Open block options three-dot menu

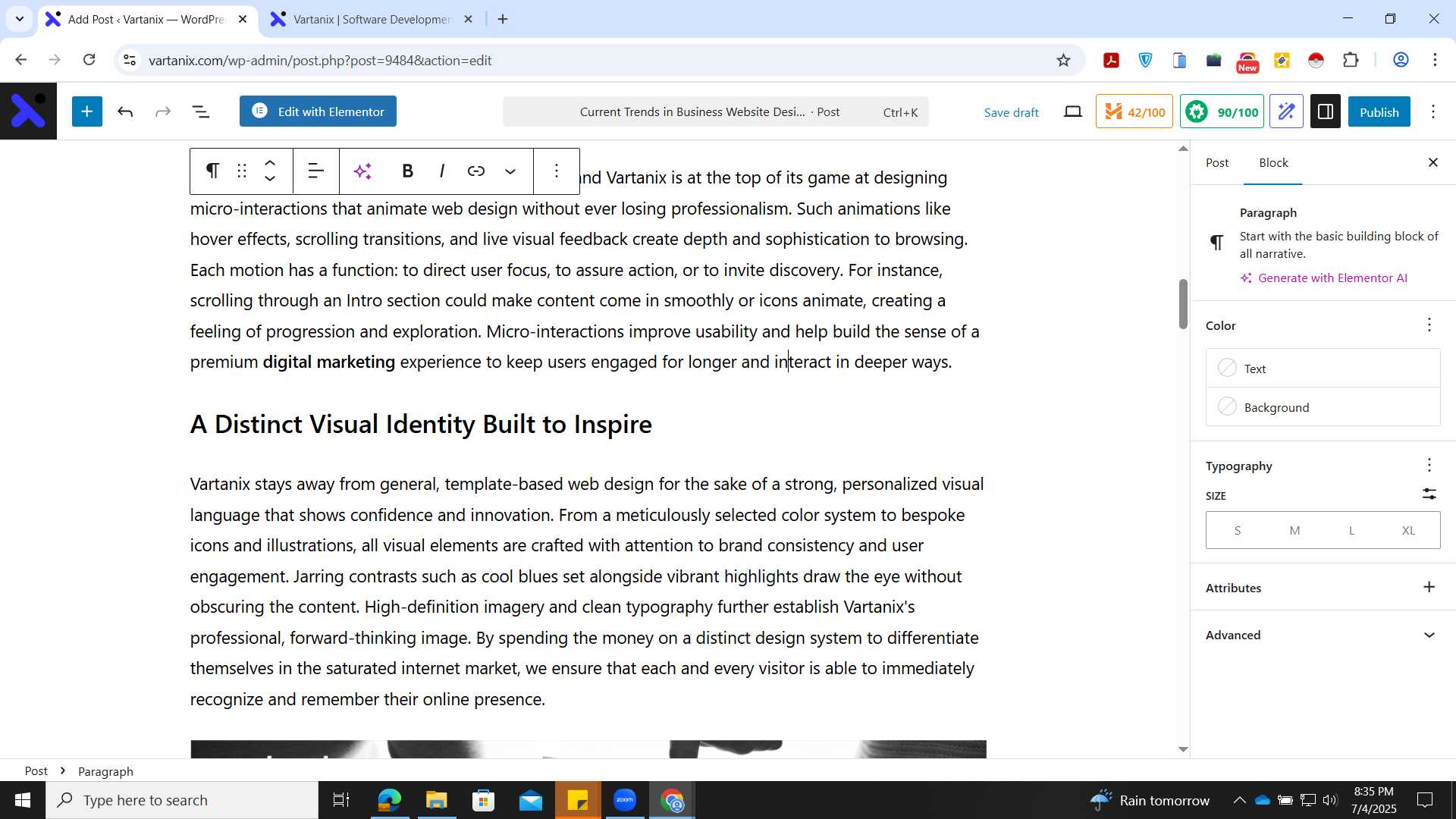[557, 171]
